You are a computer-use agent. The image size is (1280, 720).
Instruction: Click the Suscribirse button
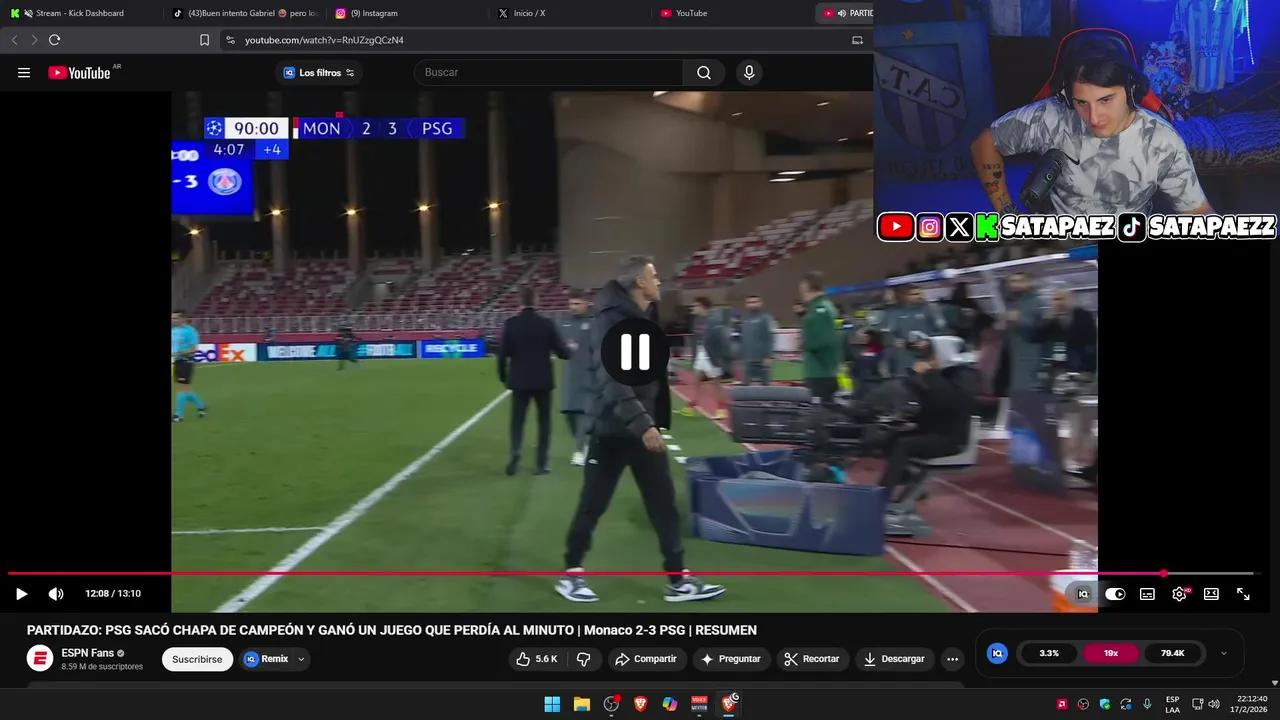[197, 659]
